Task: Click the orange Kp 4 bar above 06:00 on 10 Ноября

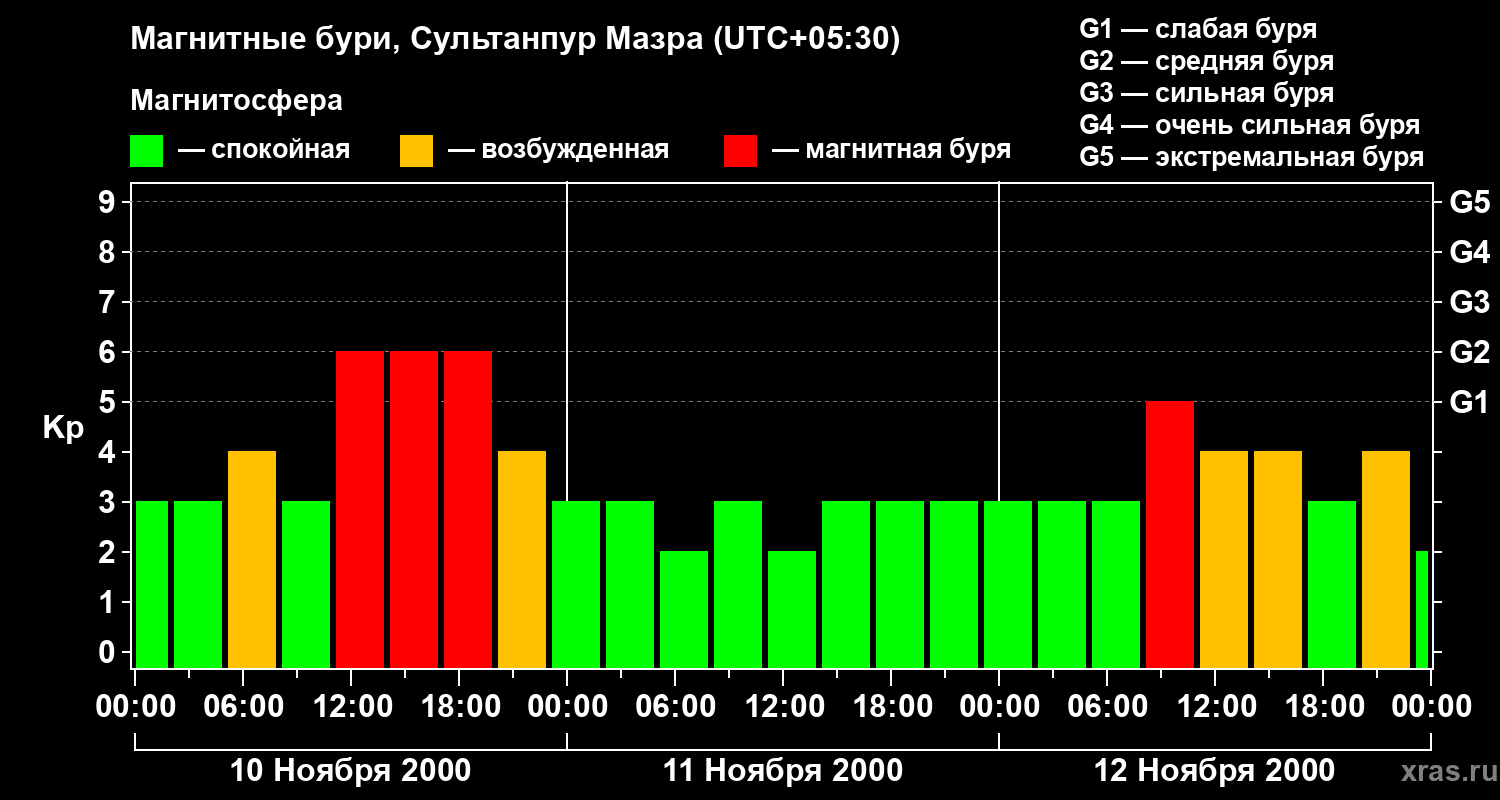Action: [x=252, y=559]
